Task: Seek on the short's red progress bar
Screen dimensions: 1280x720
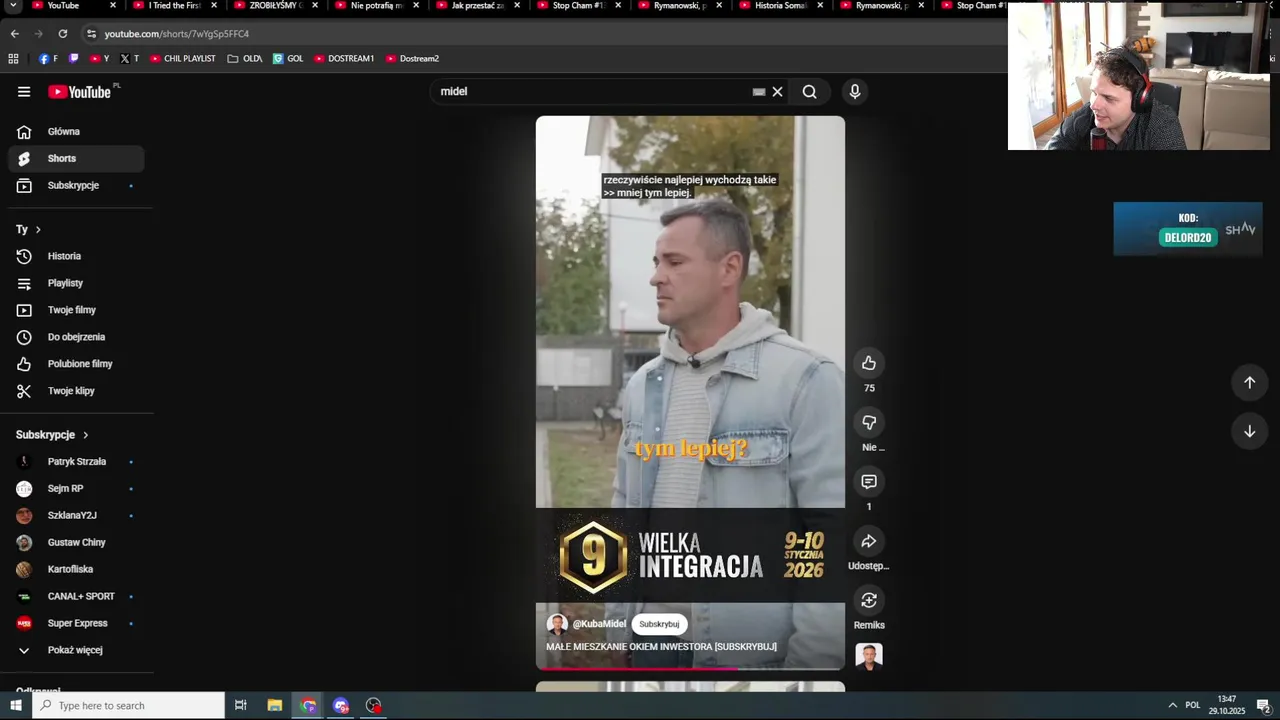Action: 690,668
